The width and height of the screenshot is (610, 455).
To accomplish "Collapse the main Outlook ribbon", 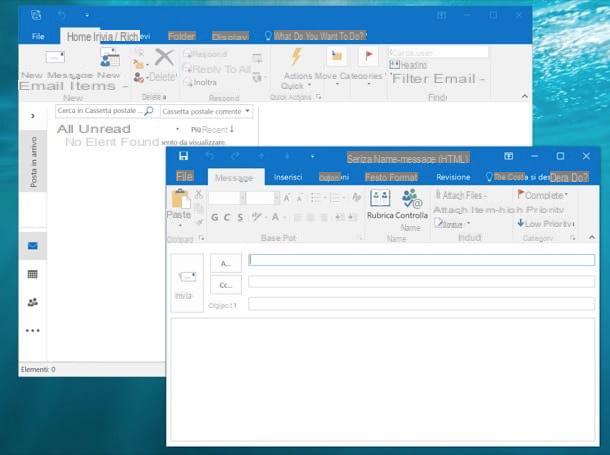I will [x=524, y=96].
